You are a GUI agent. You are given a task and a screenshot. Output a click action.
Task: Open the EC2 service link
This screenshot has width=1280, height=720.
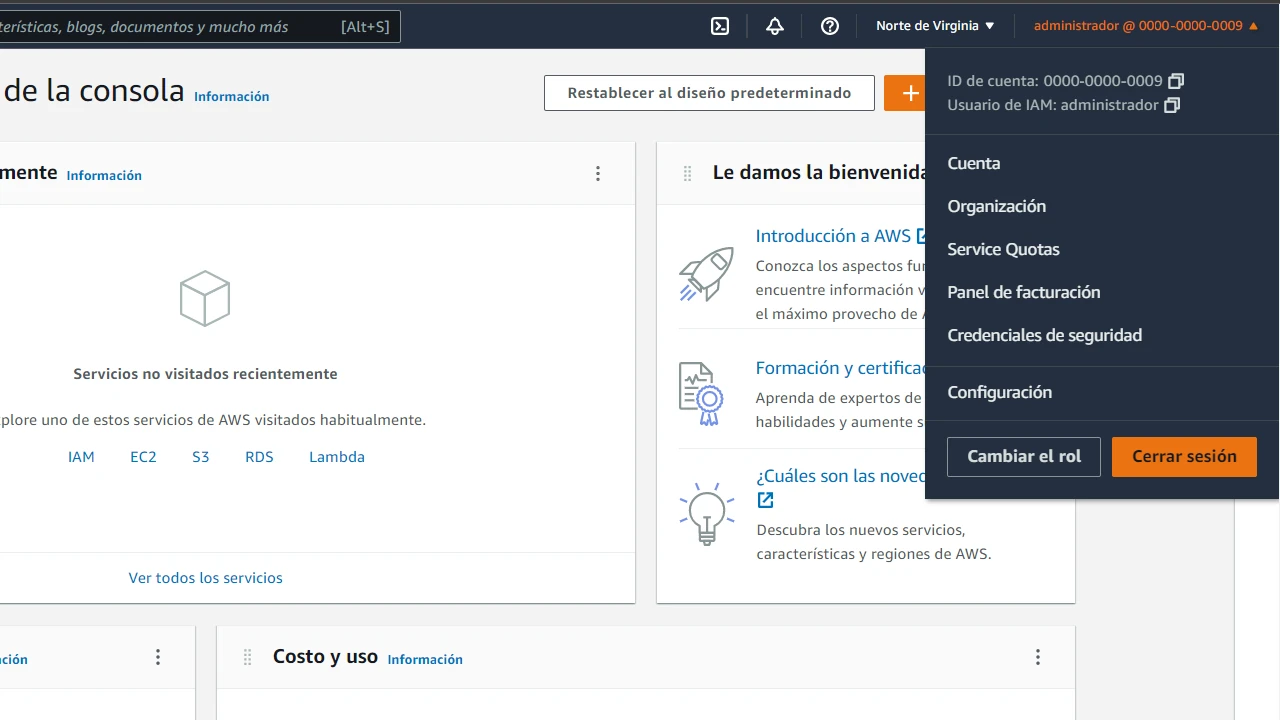pyautogui.click(x=143, y=457)
